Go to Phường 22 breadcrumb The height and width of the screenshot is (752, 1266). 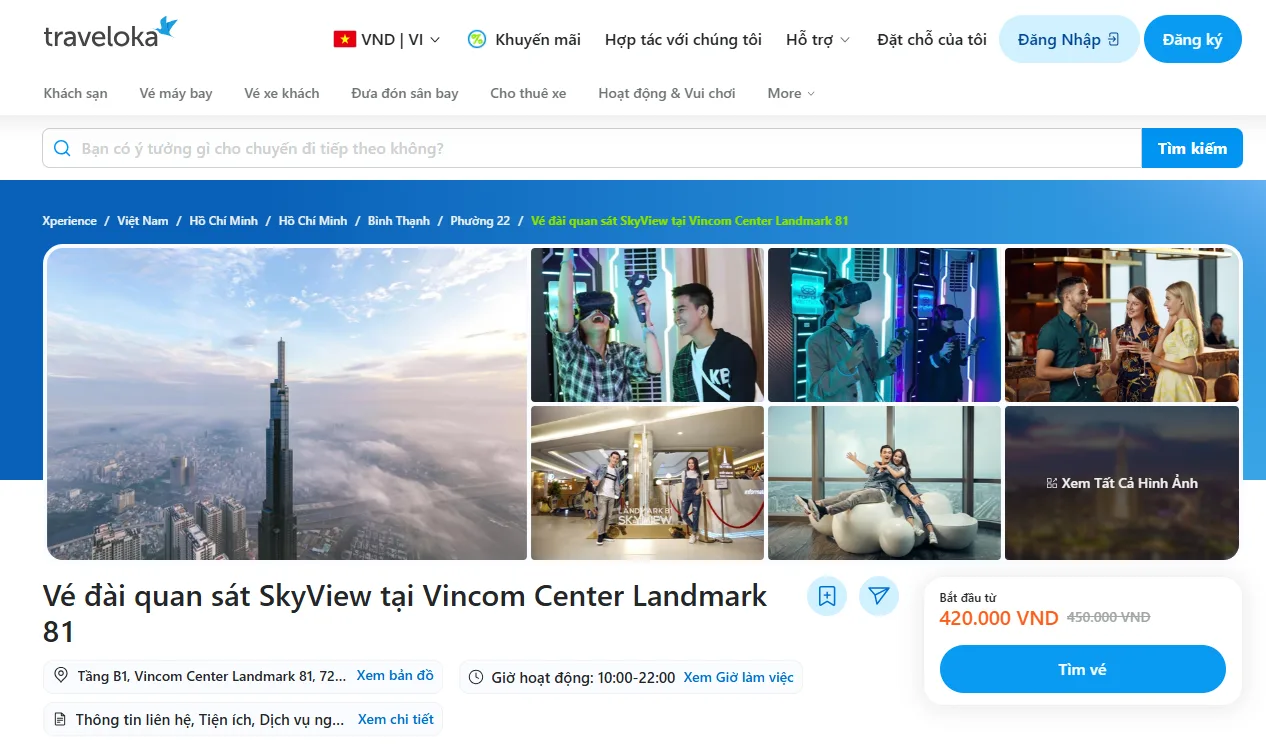coord(480,221)
